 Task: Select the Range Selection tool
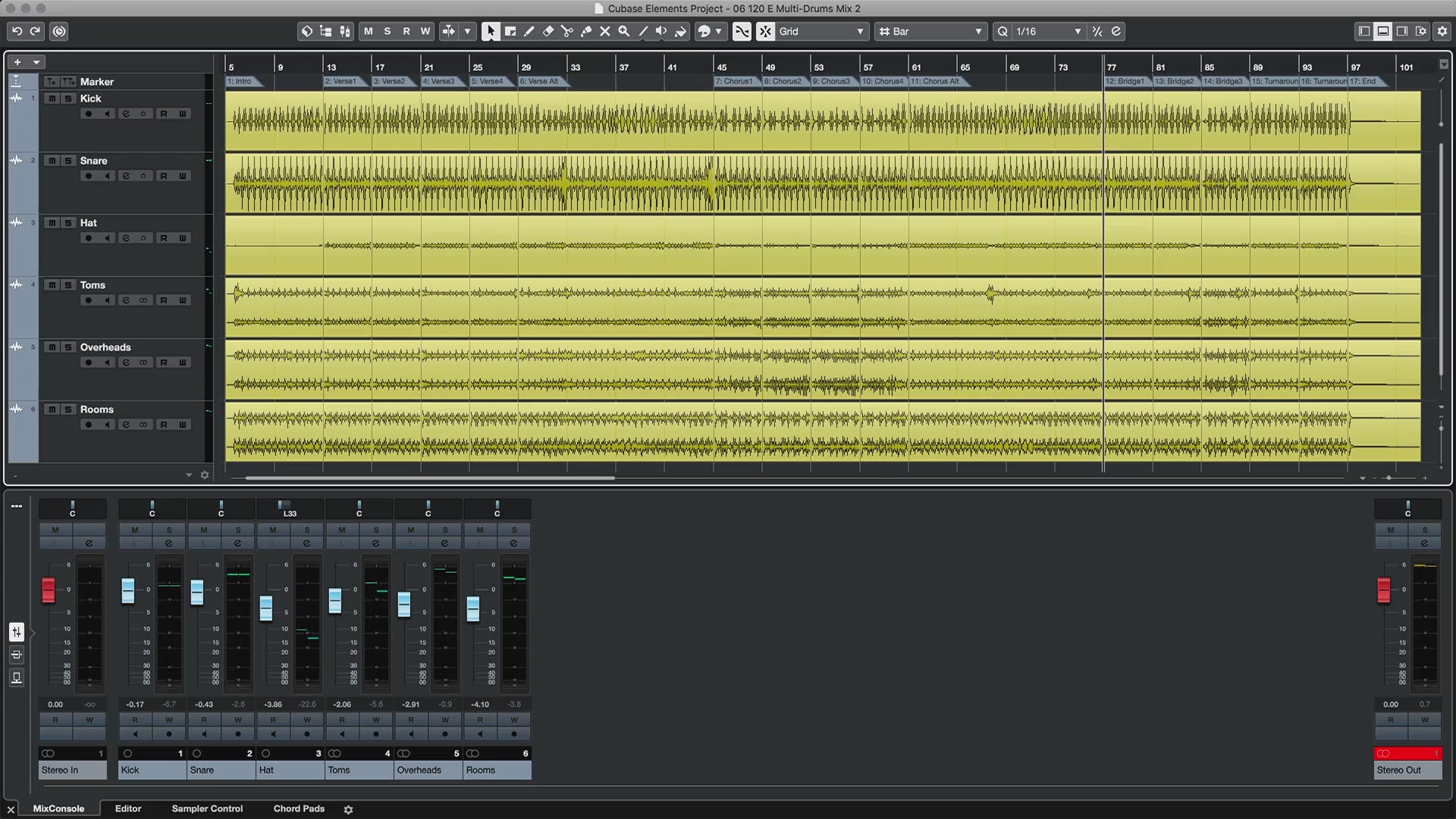pos(510,31)
